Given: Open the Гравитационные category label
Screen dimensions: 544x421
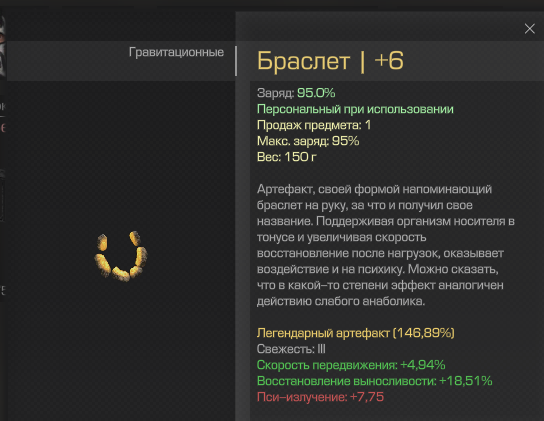Looking at the screenshot, I should tap(176, 52).
